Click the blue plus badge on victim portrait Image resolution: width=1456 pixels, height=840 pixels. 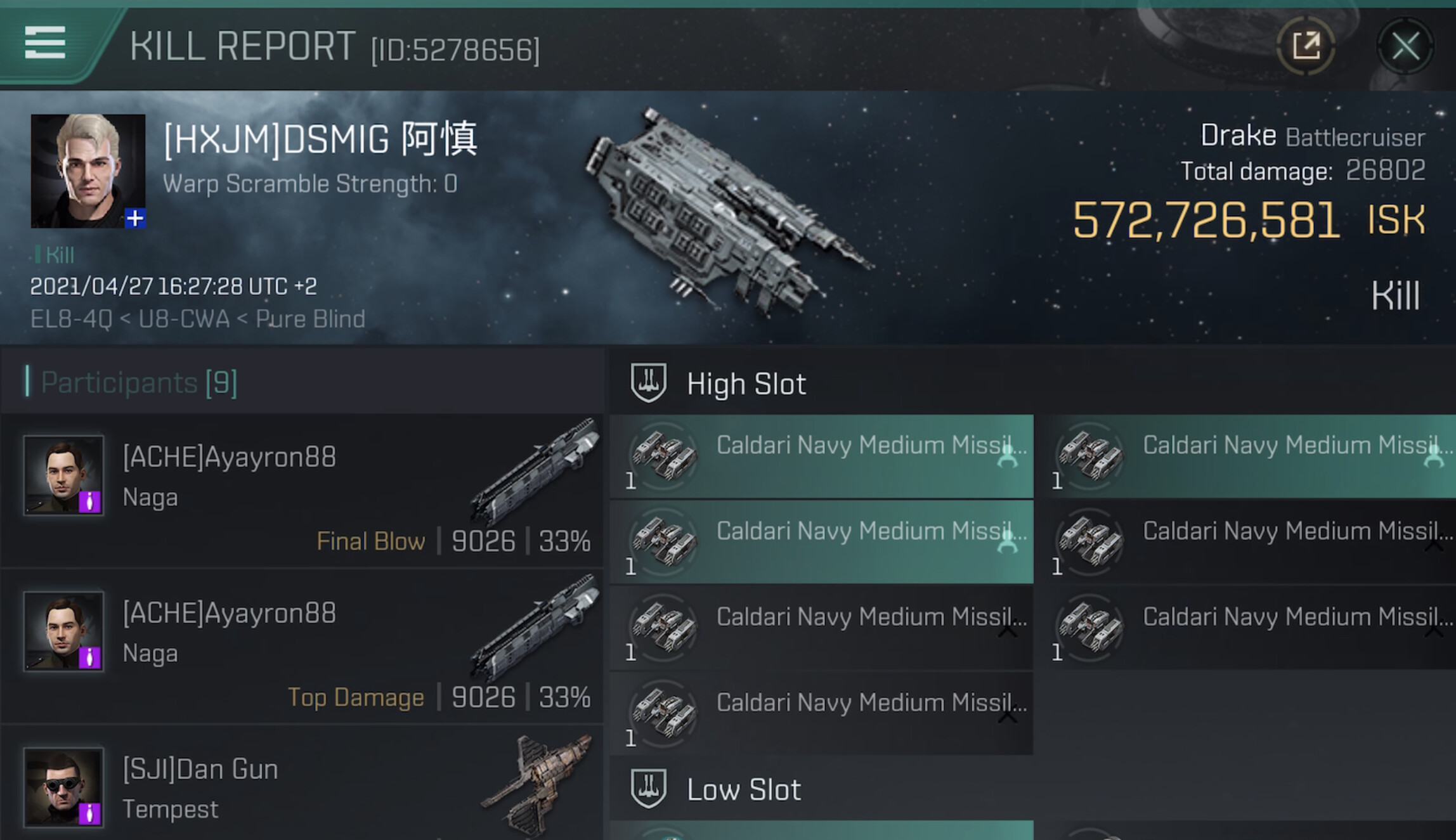[x=134, y=218]
